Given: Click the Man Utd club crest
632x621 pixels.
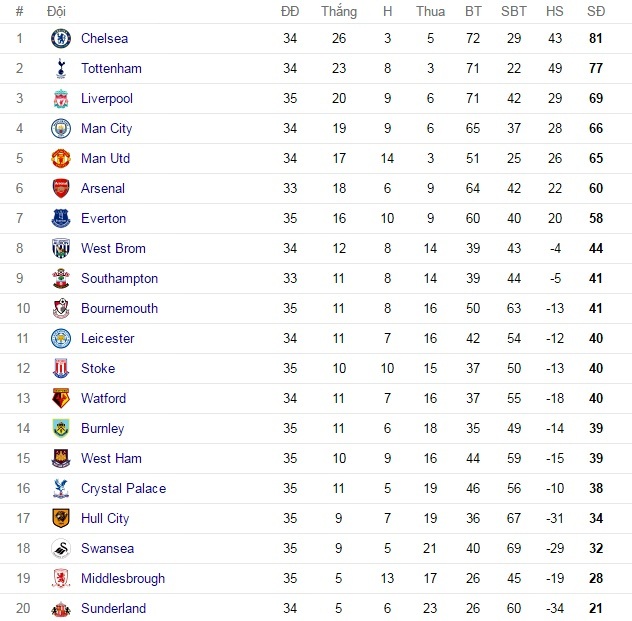Looking at the screenshot, I should (61, 159).
